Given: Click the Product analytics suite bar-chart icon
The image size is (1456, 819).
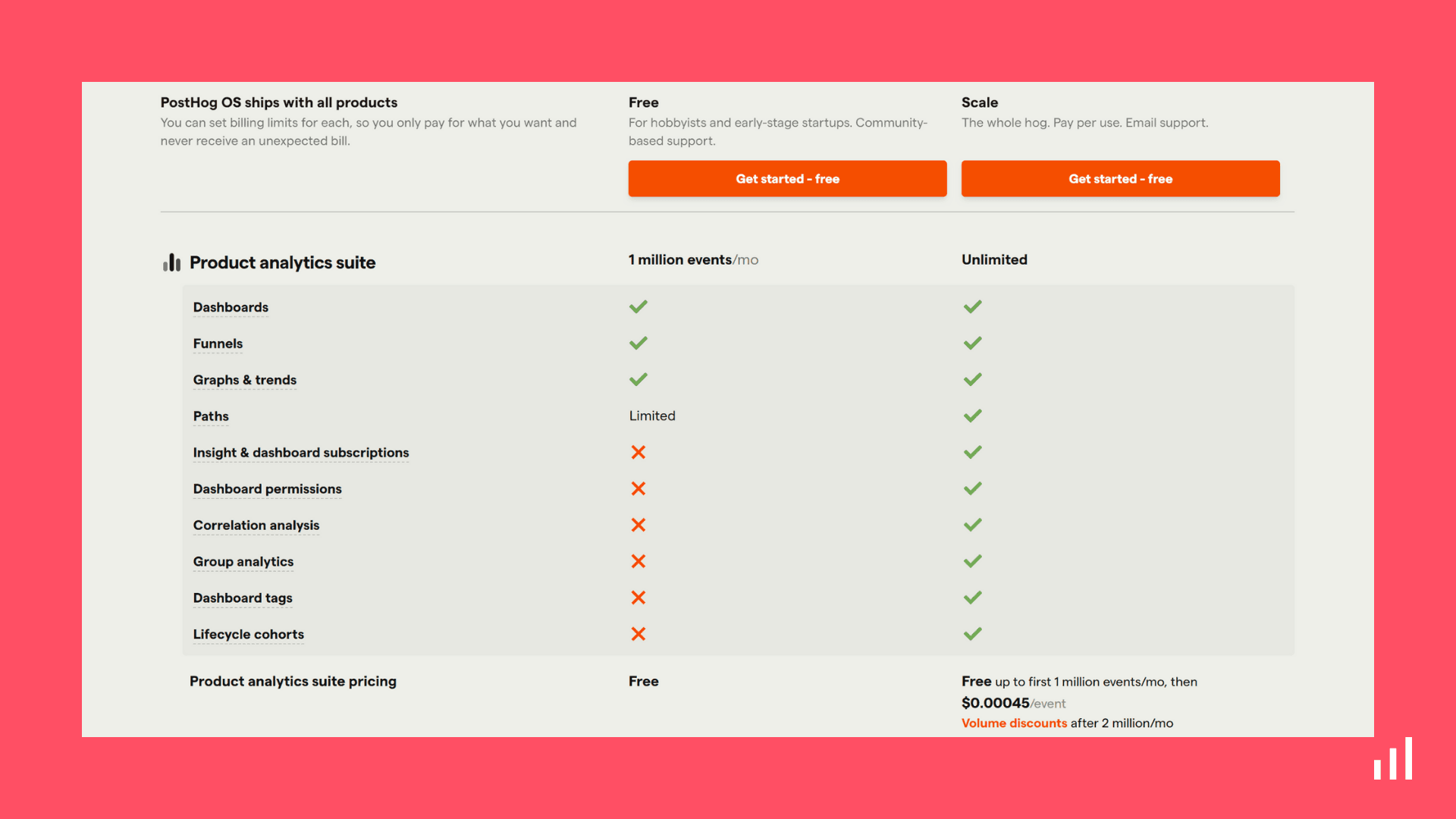Looking at the screenshot, I should pos(171,262).
